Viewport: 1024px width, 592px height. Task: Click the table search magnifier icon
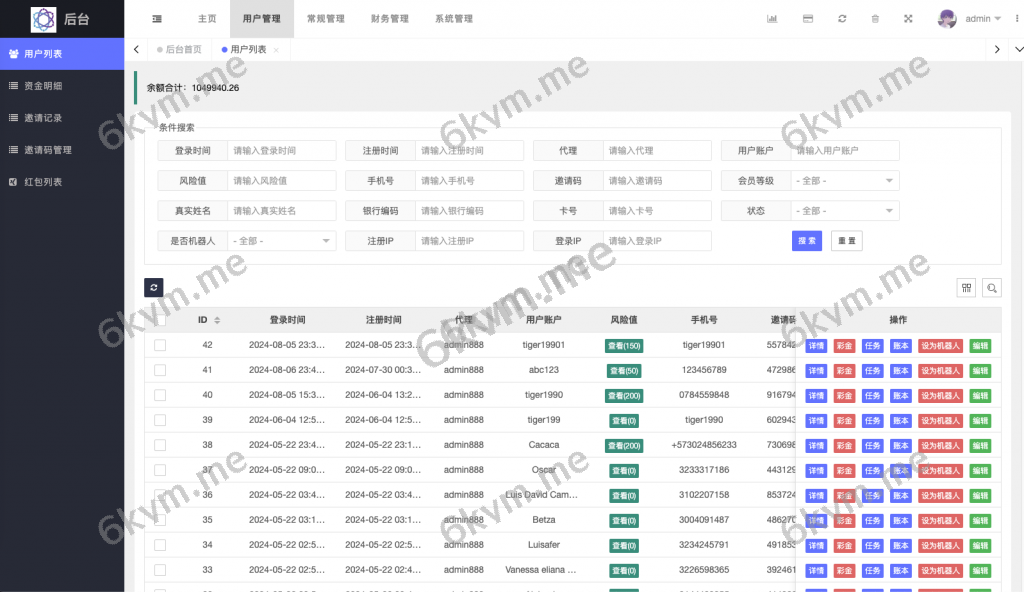(992, 288)
